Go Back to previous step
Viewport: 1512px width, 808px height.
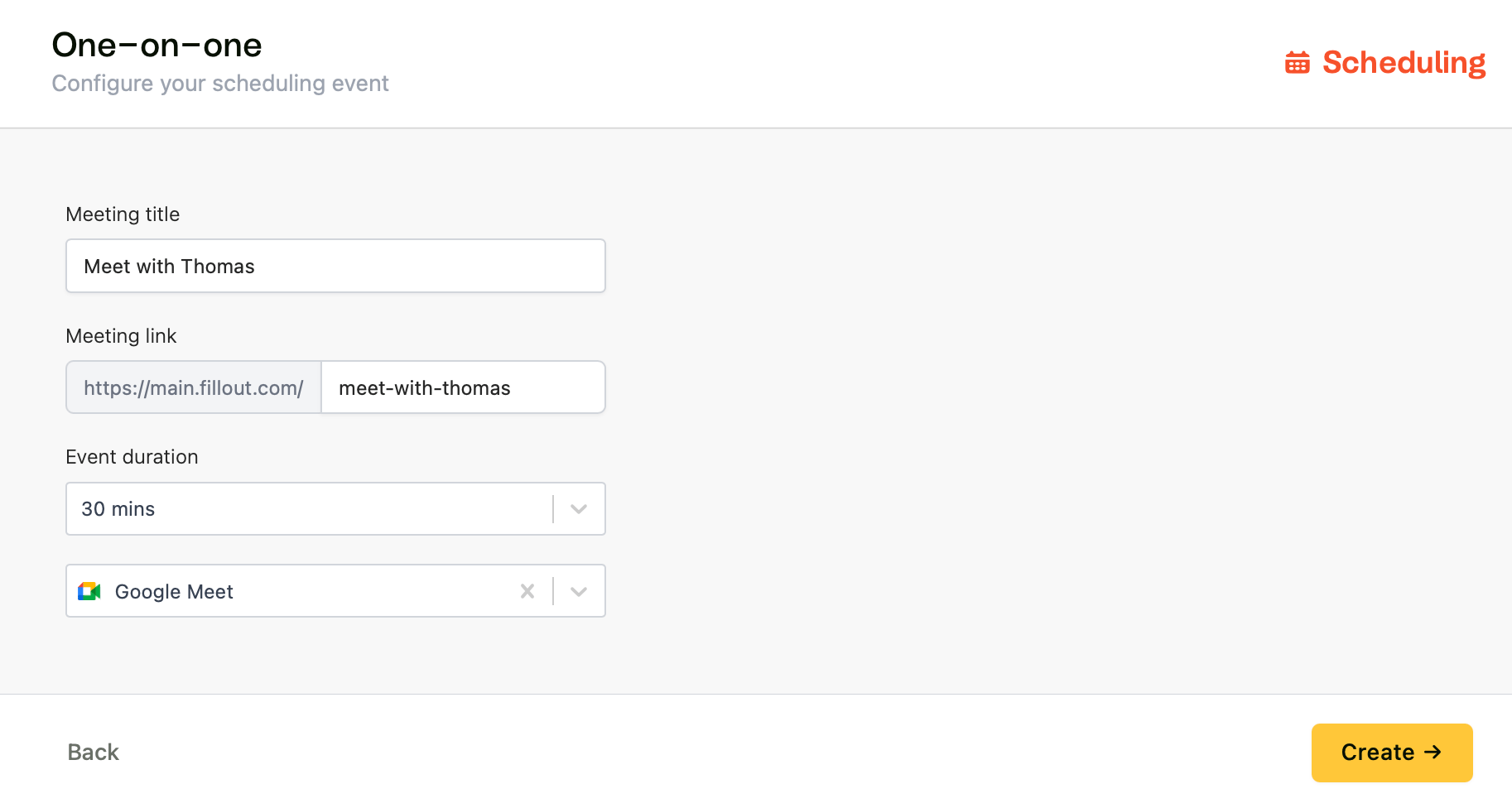click(94, 752)
